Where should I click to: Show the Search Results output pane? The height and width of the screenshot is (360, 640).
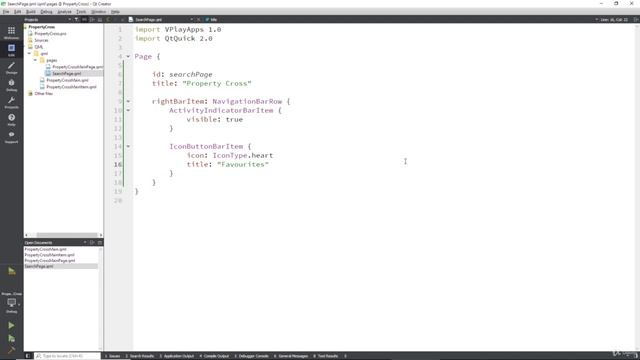[x=140, y=356]
